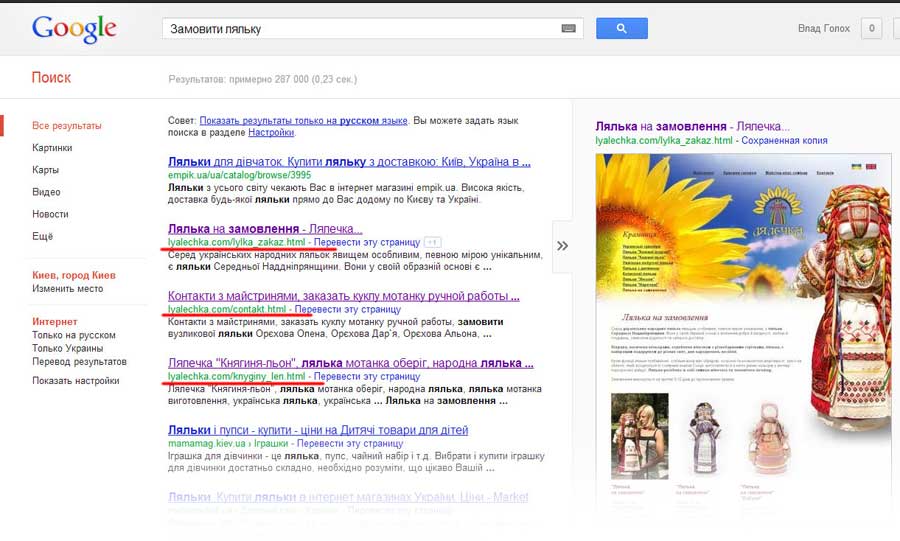This screenshot has height=541, width=900.
Task: Translate lyalechka.com/knyginy_len.html page
Action: [x=367, y=376]
